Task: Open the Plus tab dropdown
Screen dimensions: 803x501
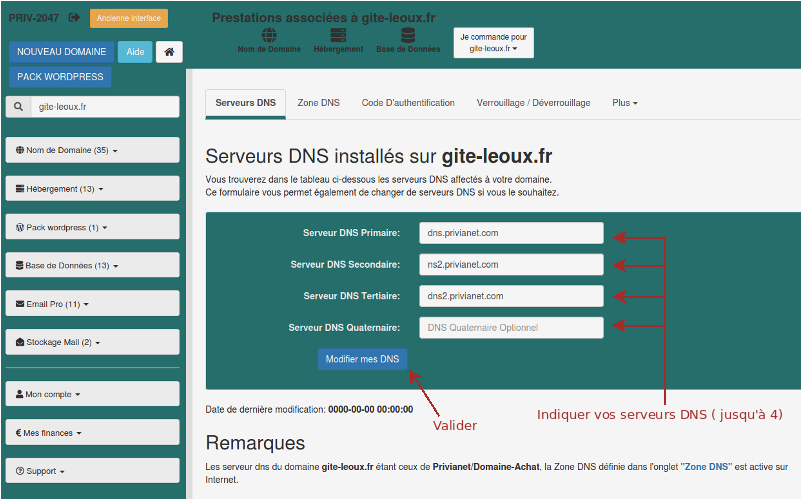Action: 625,103
